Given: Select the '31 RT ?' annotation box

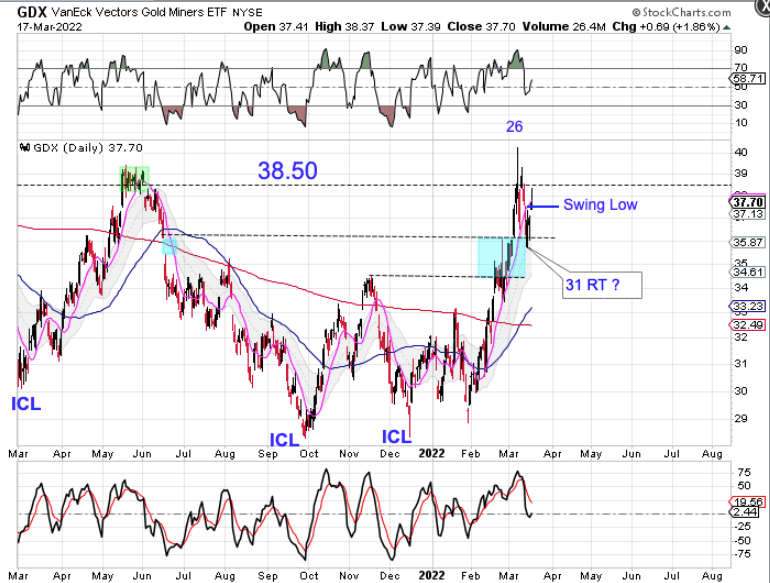Looking at the screenshot, I should click(x=596, y=285).
